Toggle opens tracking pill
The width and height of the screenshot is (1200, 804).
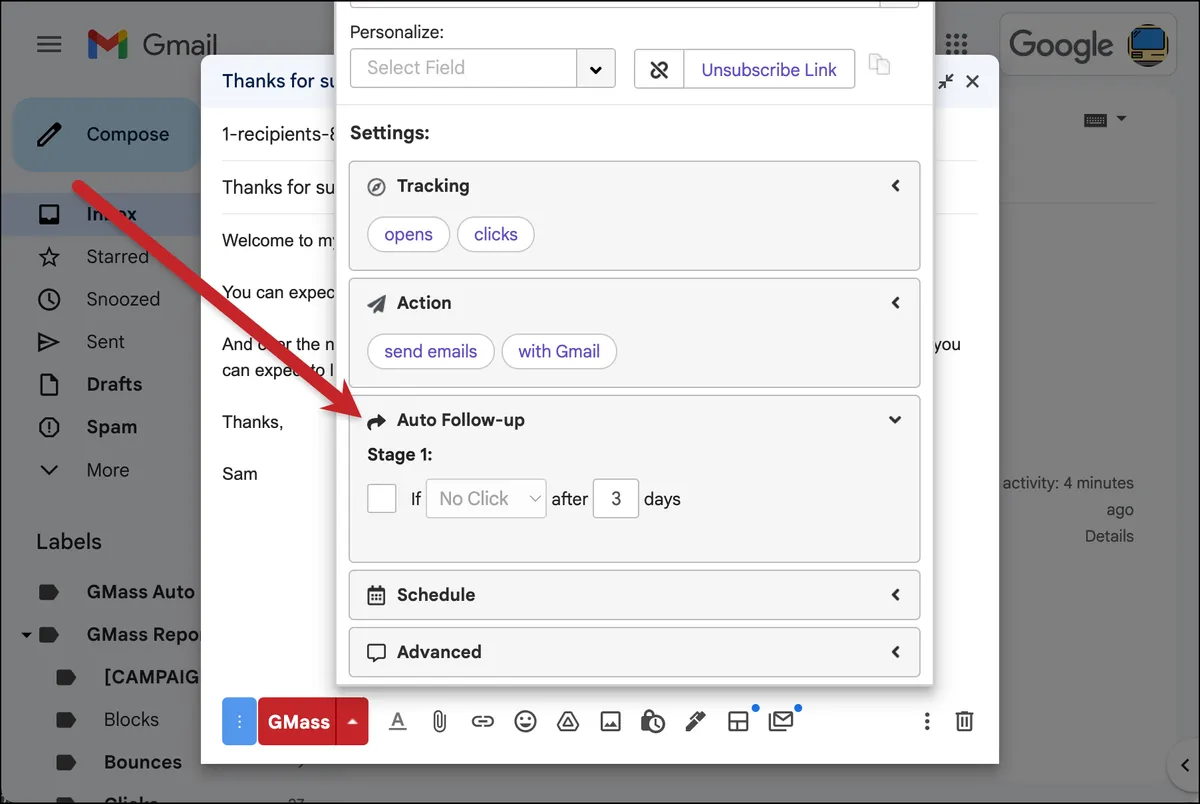pos(408,234)
